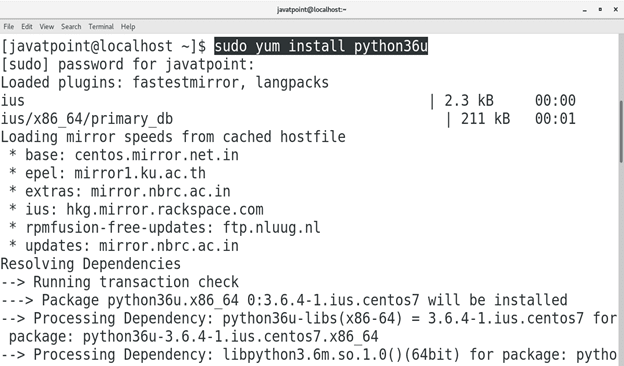
Task: Click the prompt [javatpoint@localhost ~]$
Action: 103,46
